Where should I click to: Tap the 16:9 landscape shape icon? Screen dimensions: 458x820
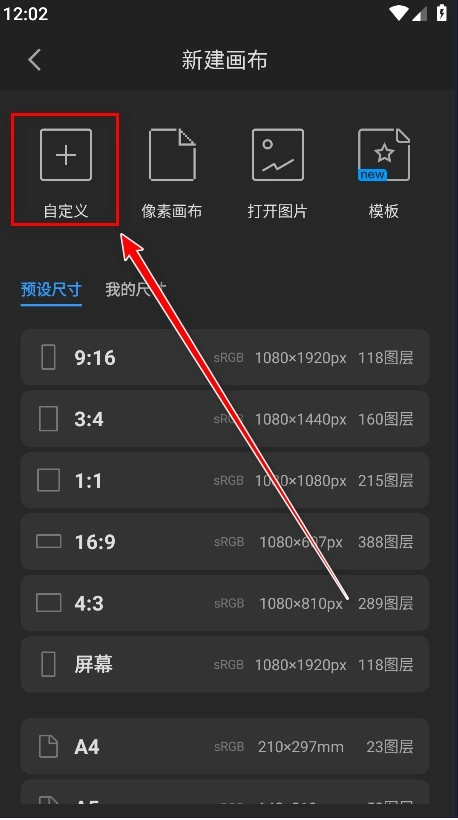pos(49,541)
